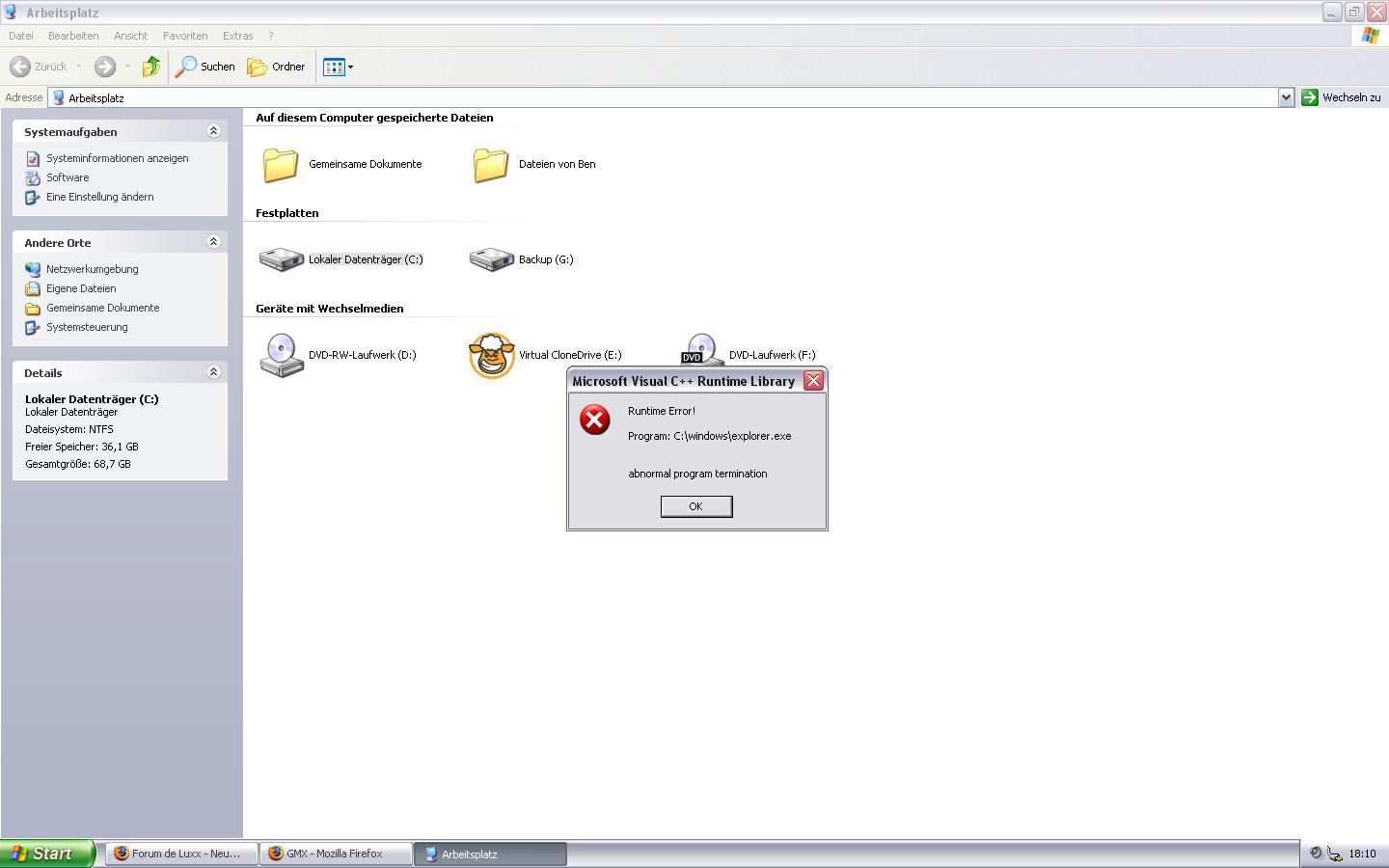The height and width of the screenshot is (868, 1389).
Task: Click the Software sidebar icon
Action: (x=33, y=177)
